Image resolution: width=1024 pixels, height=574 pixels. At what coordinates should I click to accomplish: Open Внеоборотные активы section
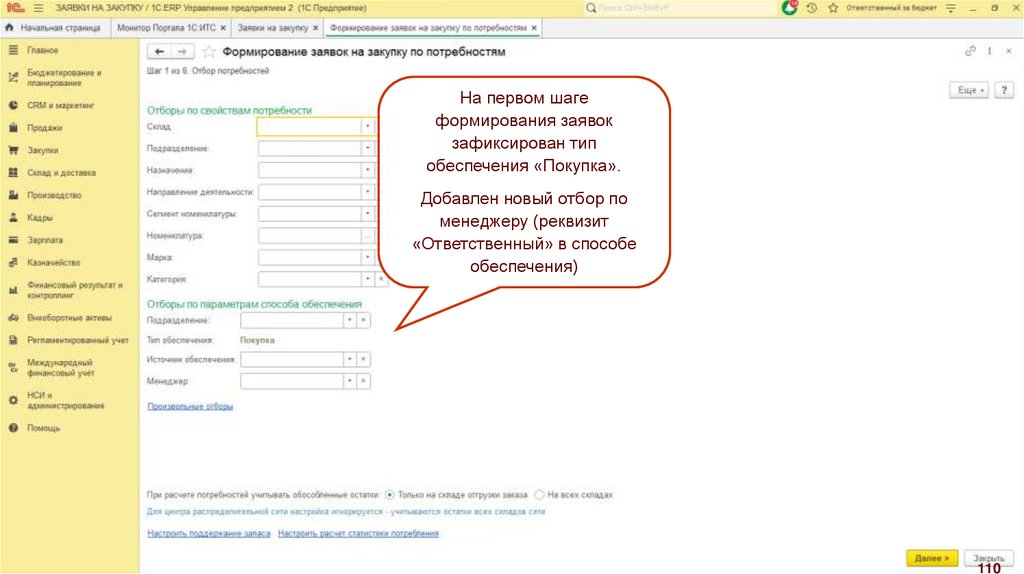pos(69,317)
